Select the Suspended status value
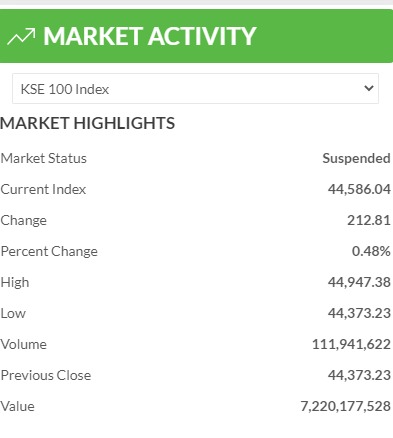This screenshot has height=438, width=393. [356, 158]
